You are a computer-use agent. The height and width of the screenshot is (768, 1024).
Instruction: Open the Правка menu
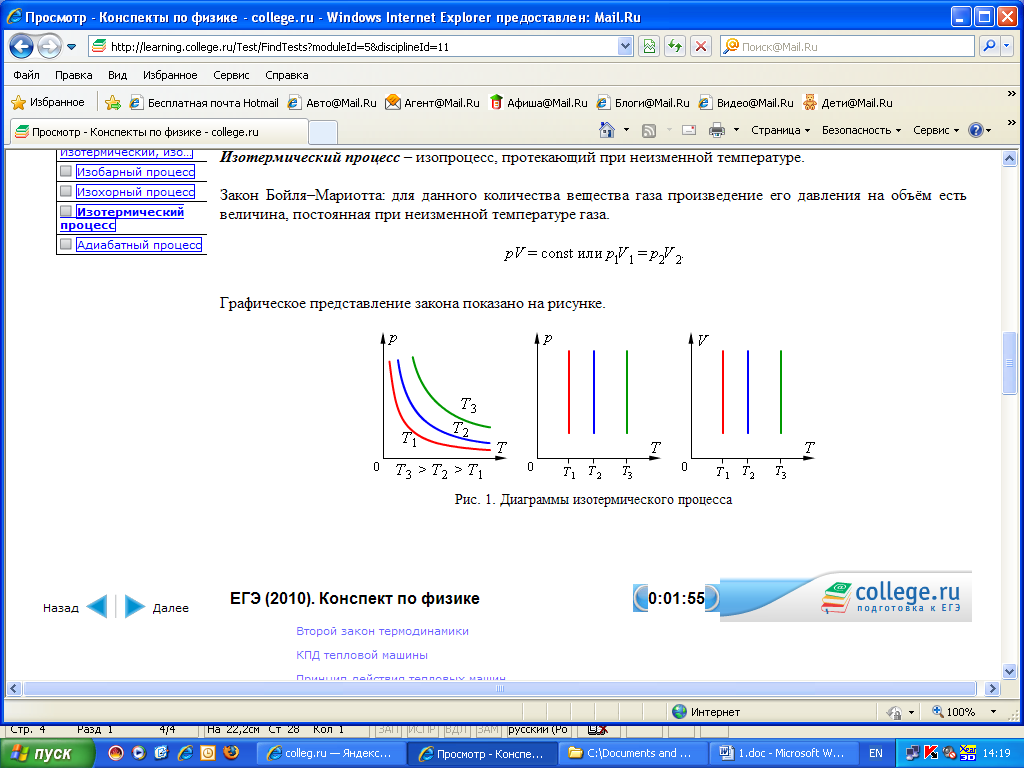[73, 75]
